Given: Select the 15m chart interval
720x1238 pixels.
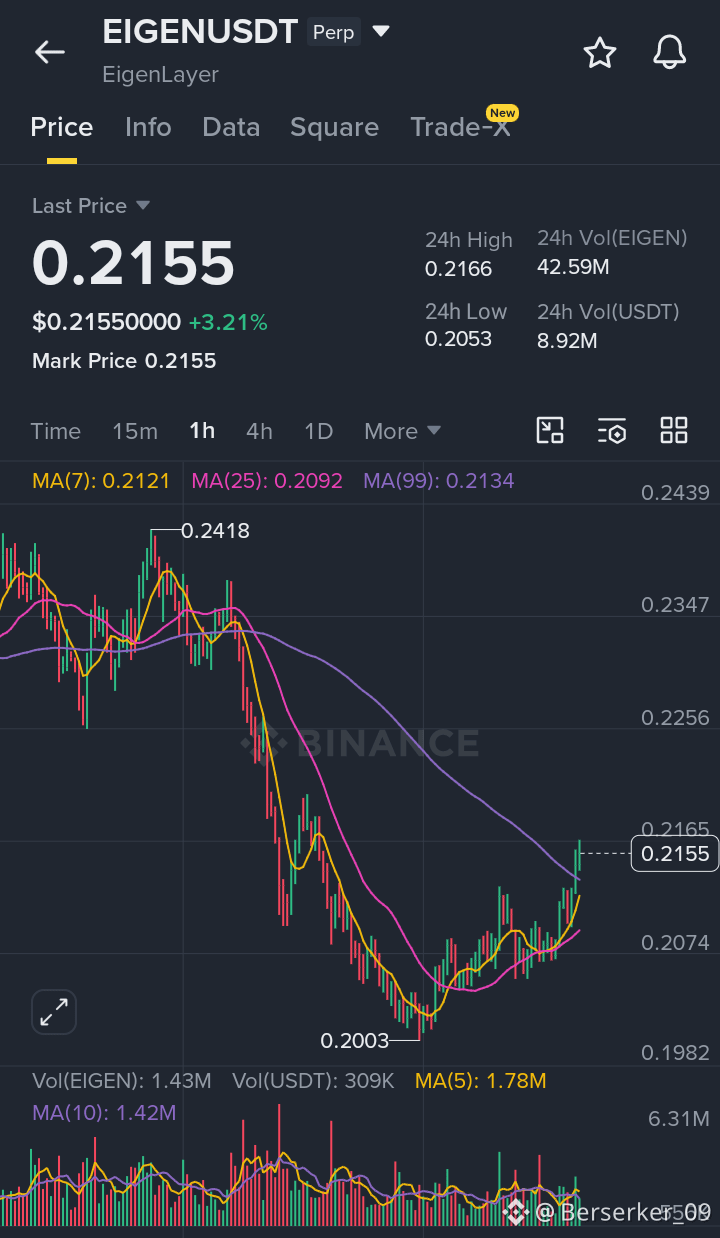Looking at the screenshot, I should (x=135, y=431).
